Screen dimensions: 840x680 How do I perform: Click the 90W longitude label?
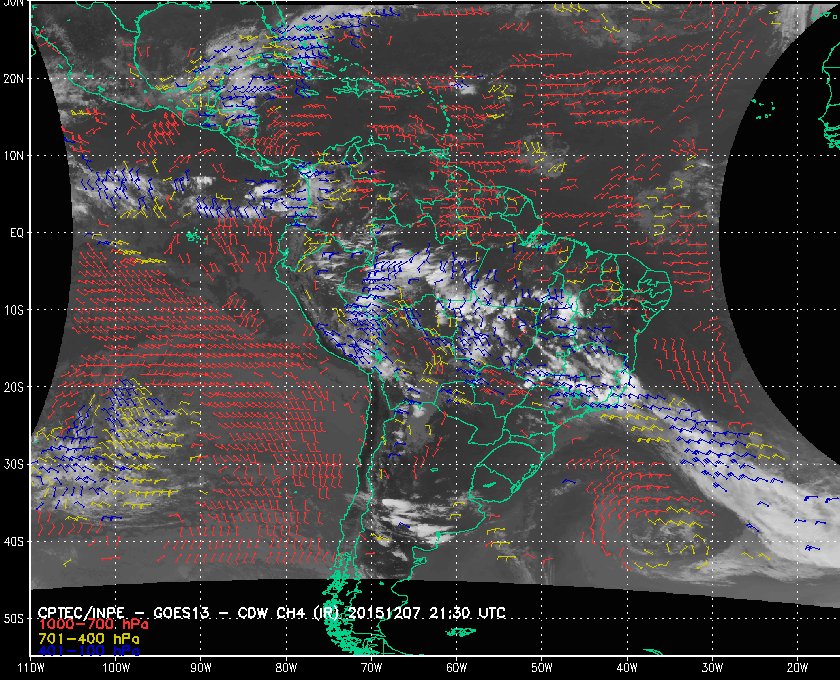(201, 667)
